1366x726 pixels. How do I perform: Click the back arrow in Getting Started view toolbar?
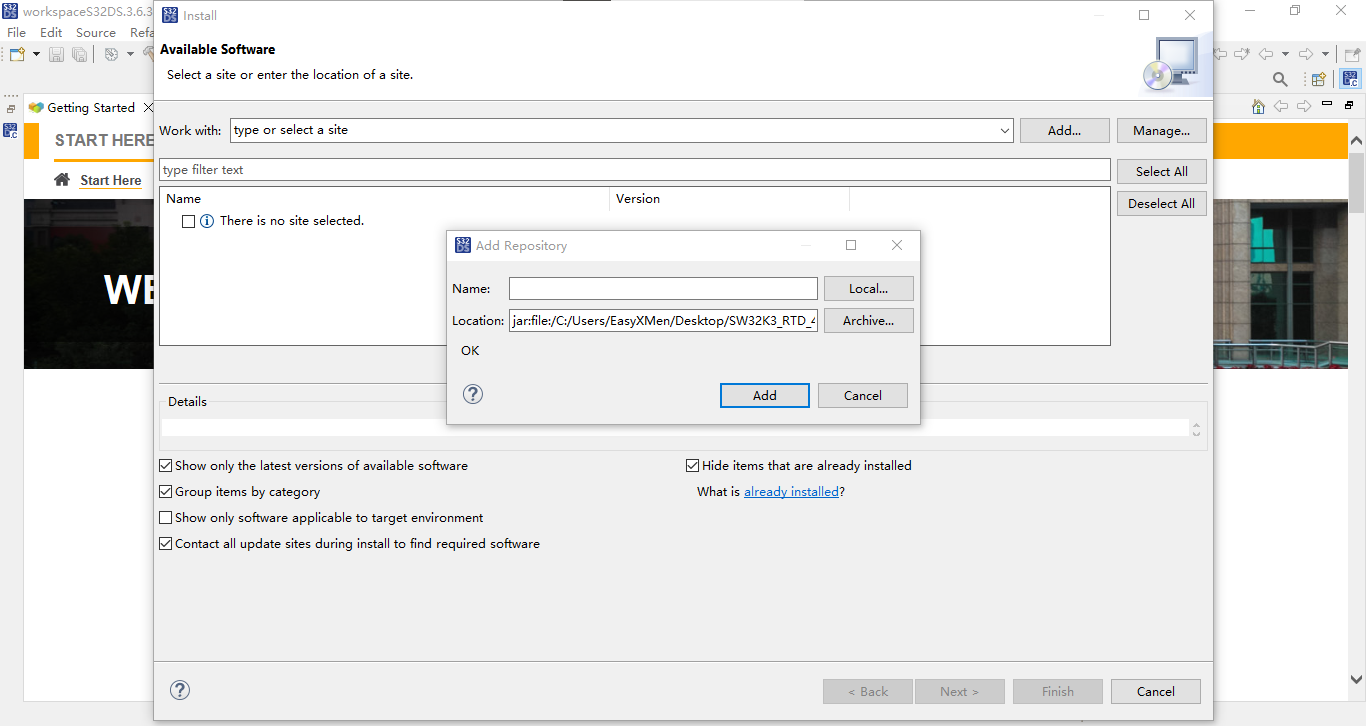pos(1281,106)
